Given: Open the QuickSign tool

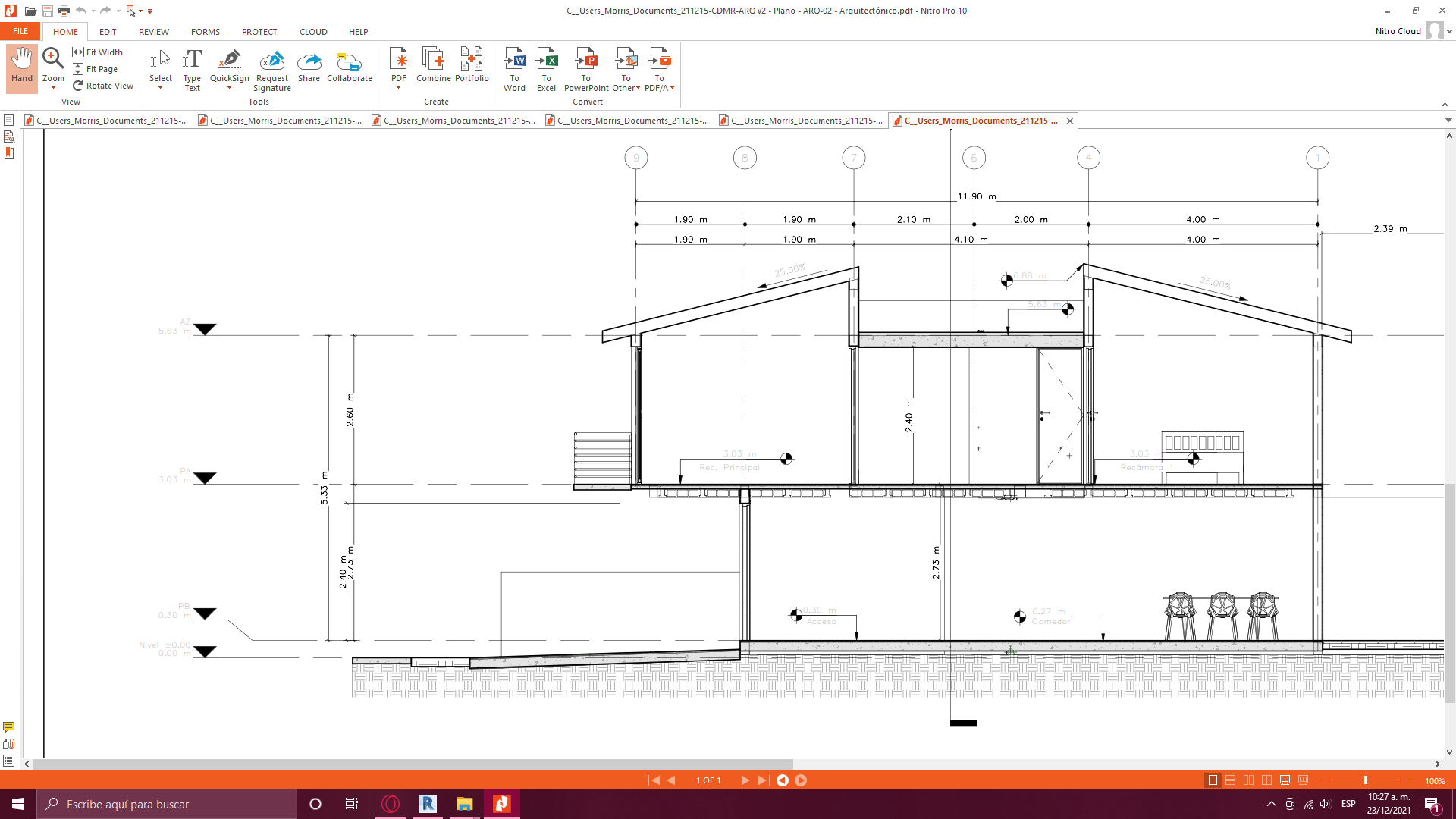Looking at the screenshot, I should (229, 64).
